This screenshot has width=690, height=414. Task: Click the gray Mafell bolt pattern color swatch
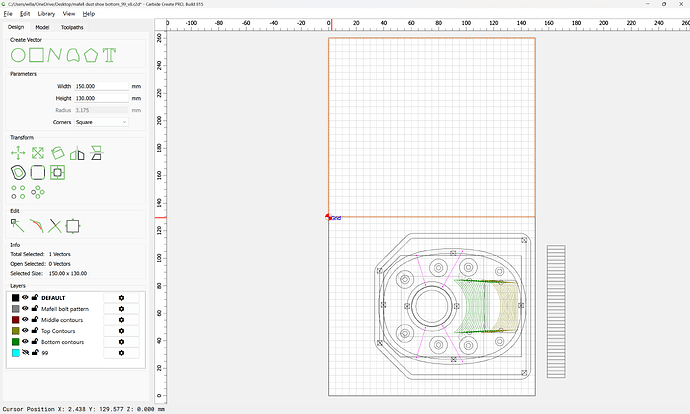(x=15, y=309)
